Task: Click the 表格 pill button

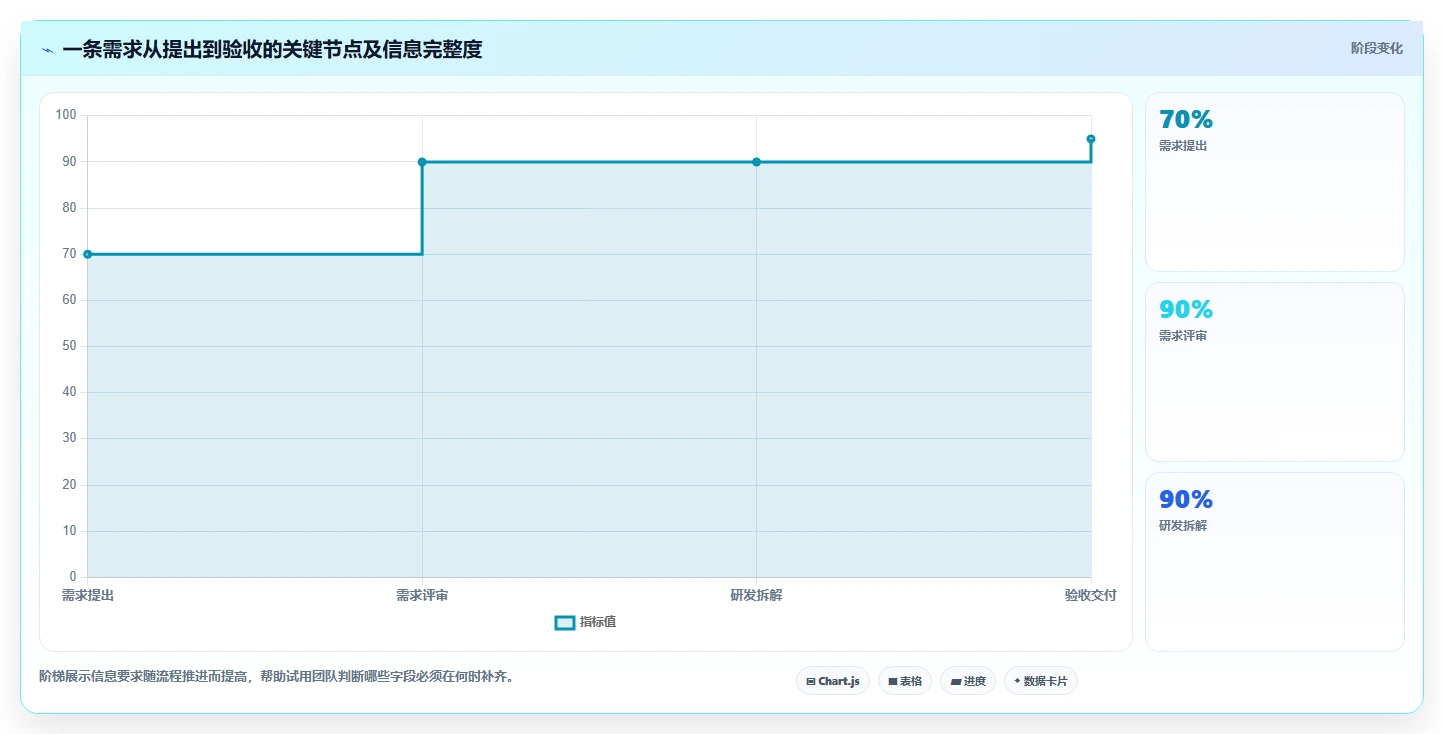Action: pyautogui.click(x=905, y=681)
